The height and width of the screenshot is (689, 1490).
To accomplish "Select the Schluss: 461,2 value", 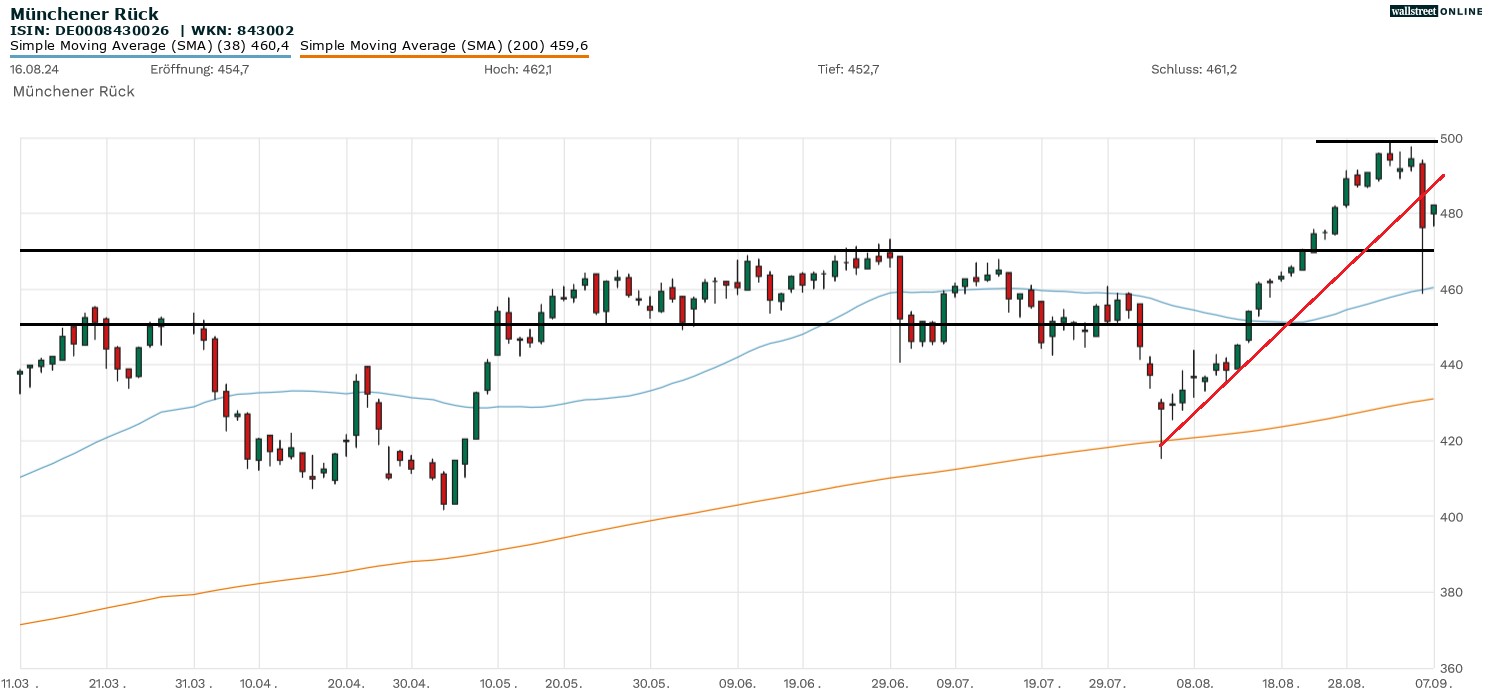I will coord(1194,69).
